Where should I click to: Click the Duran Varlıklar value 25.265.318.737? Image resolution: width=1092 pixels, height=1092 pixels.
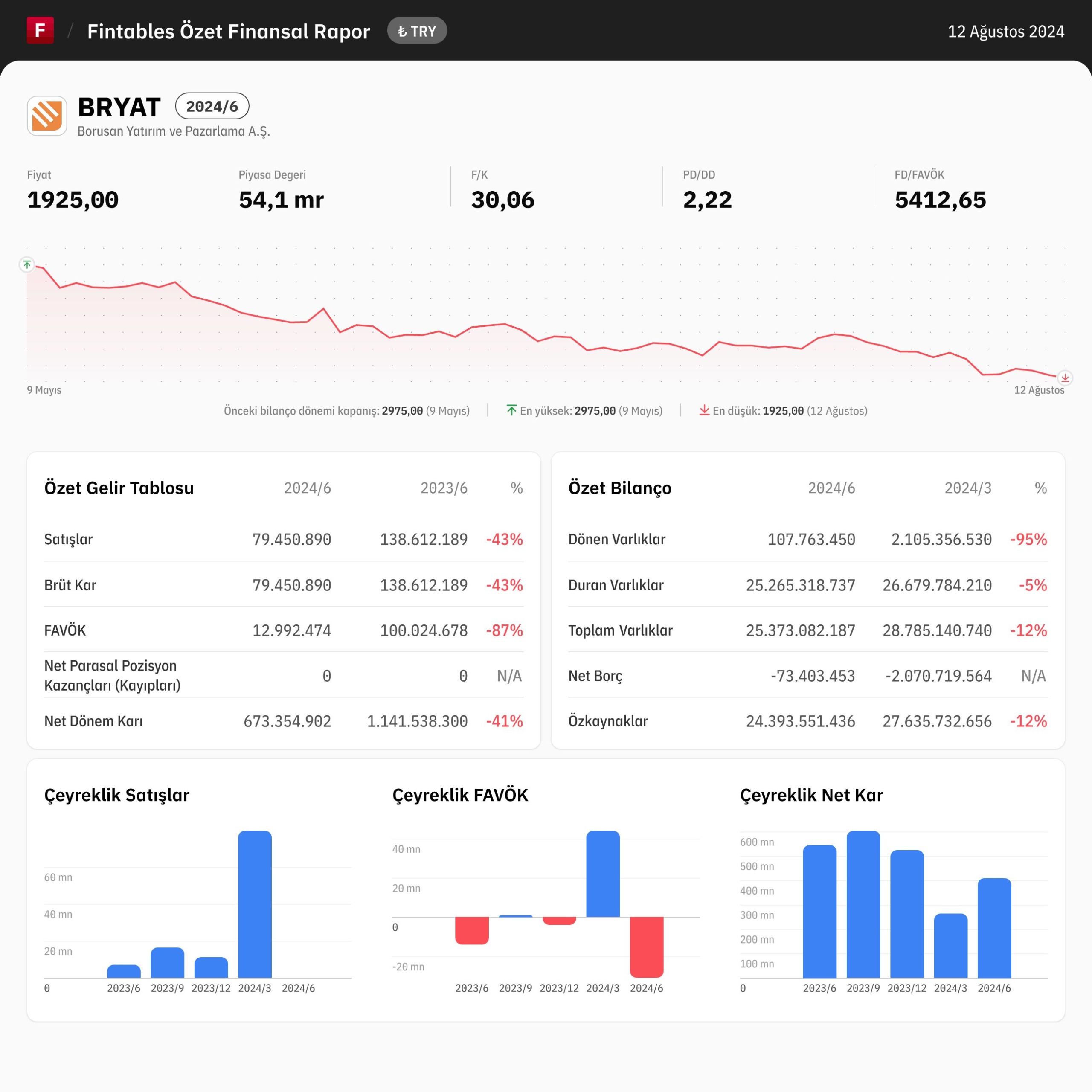point(800,585)
